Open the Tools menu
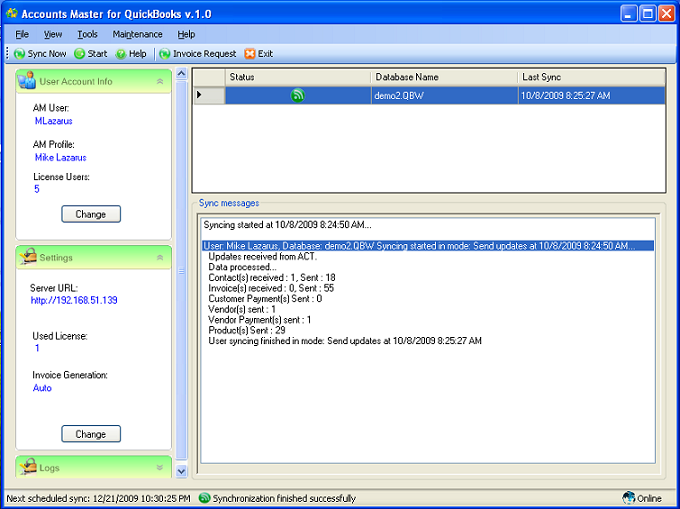Viewport: 680px width, 509px height. [87, 34]
